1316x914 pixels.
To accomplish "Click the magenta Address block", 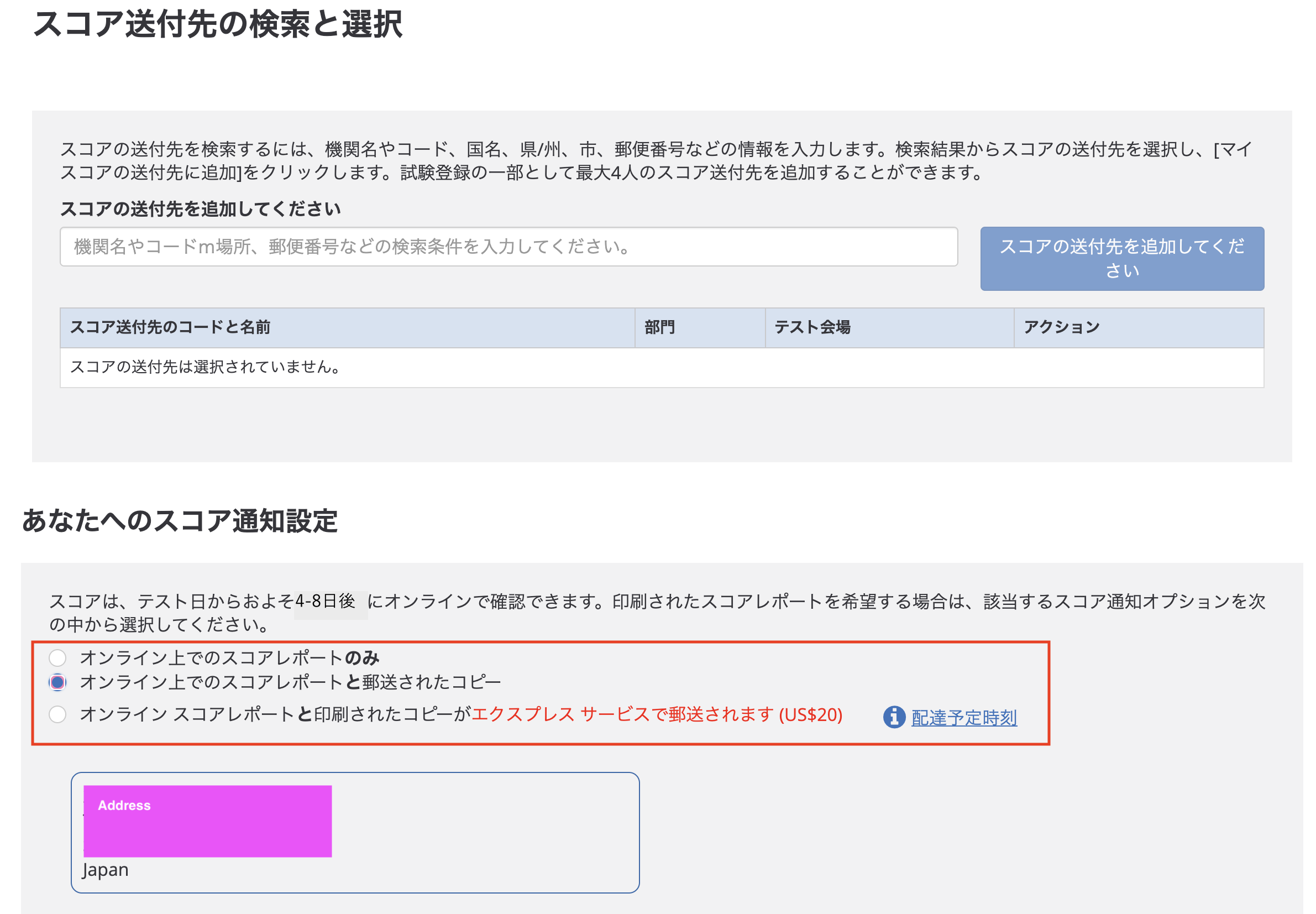I will (207, 821).
